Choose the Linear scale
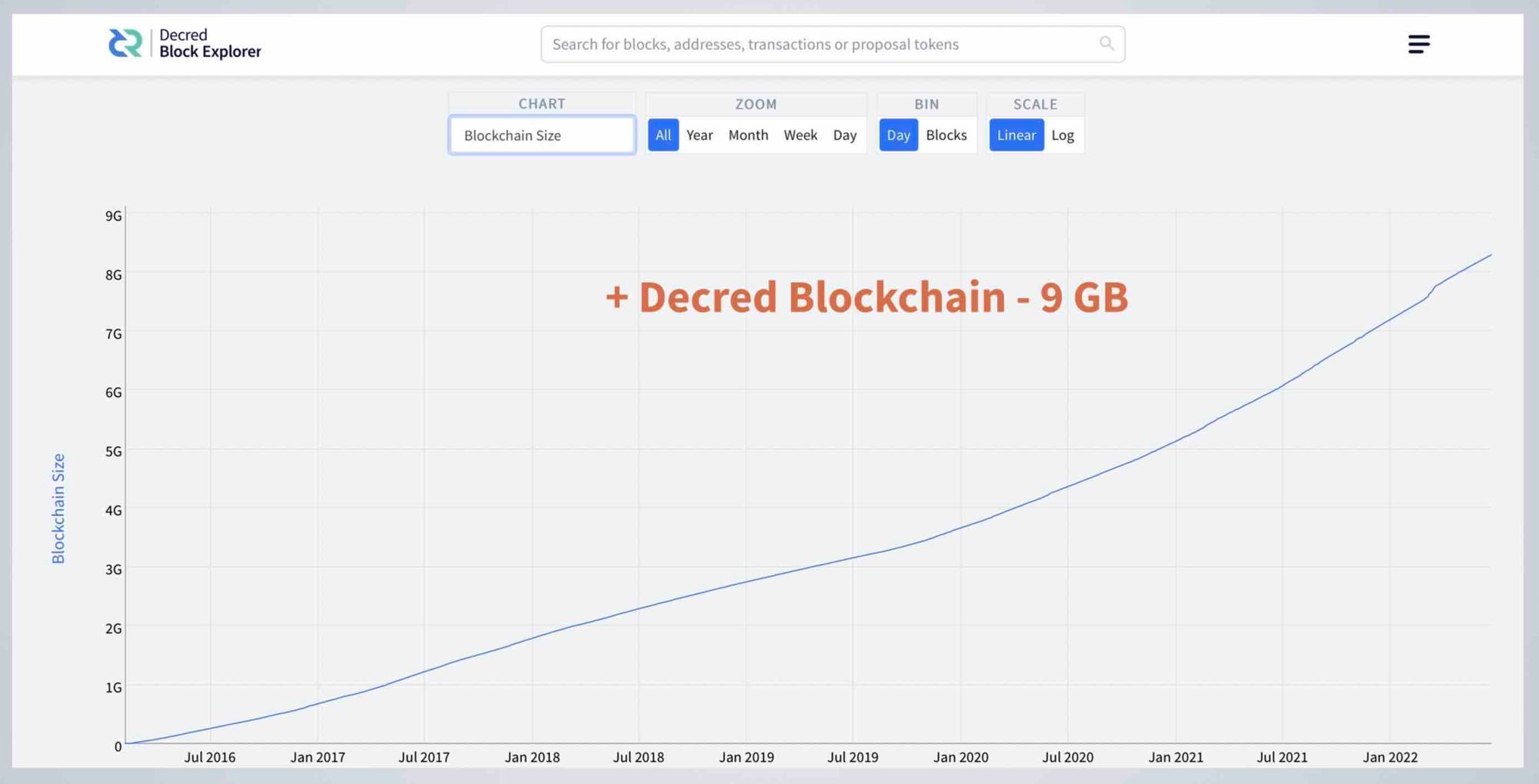Image resolution: width=1539 pixels, height=784 pixels. pos(1017,135)
